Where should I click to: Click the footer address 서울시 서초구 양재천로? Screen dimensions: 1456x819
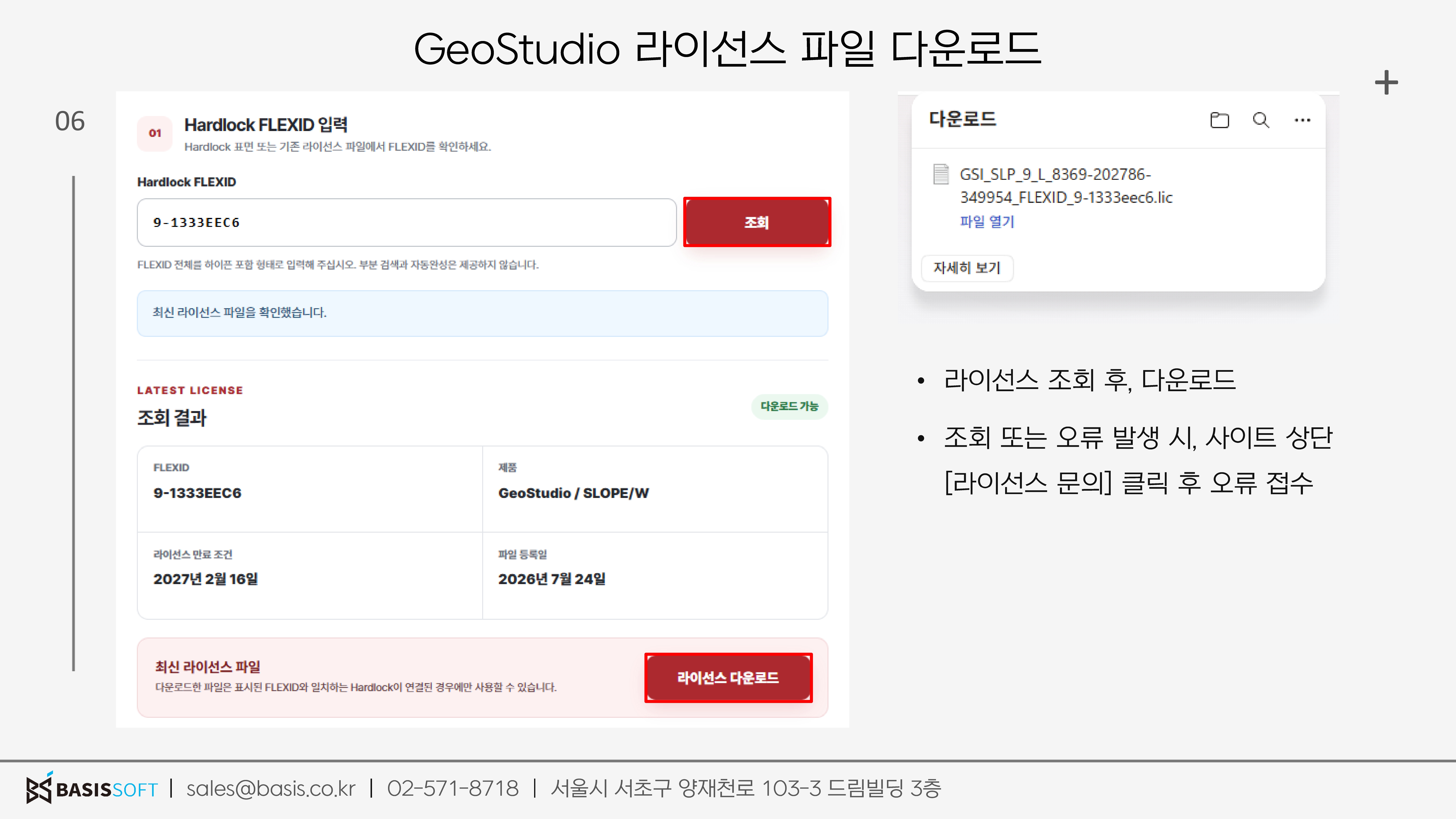coord(746,788)
